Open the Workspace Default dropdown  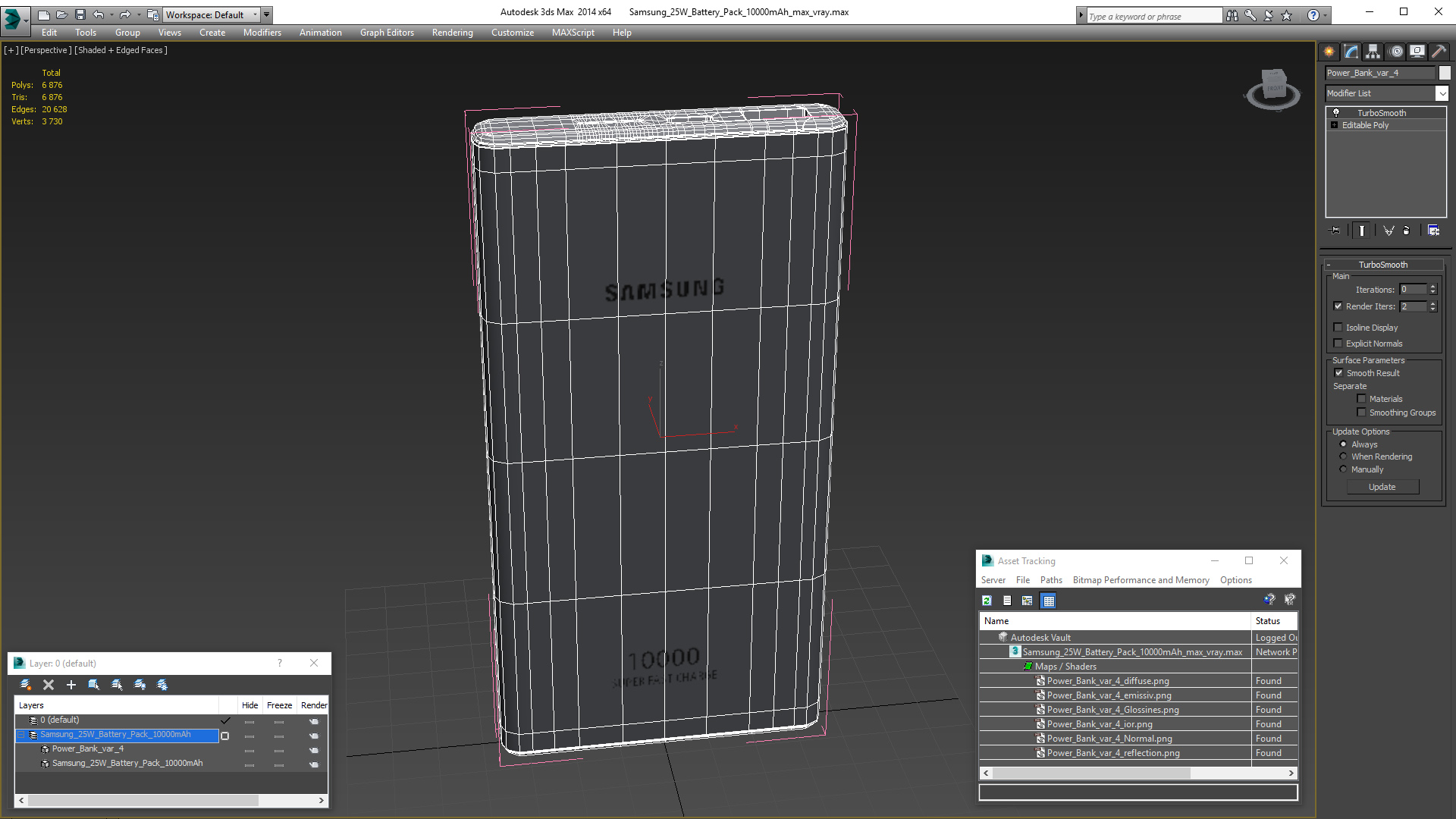click(211, 14)
